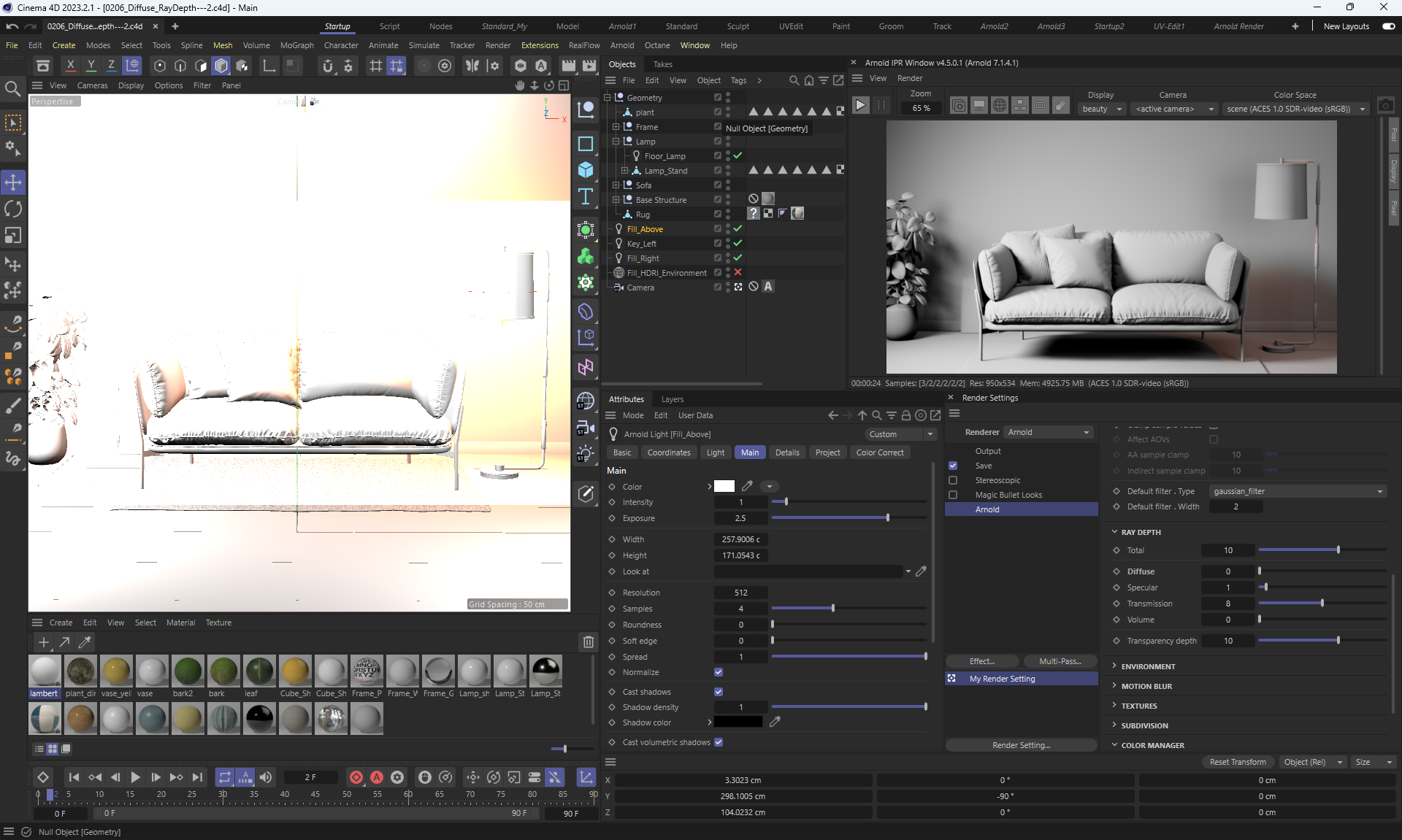Open the MoGraph menu
The width and height of the screenshot is (1402, 840).
[296, 45]
